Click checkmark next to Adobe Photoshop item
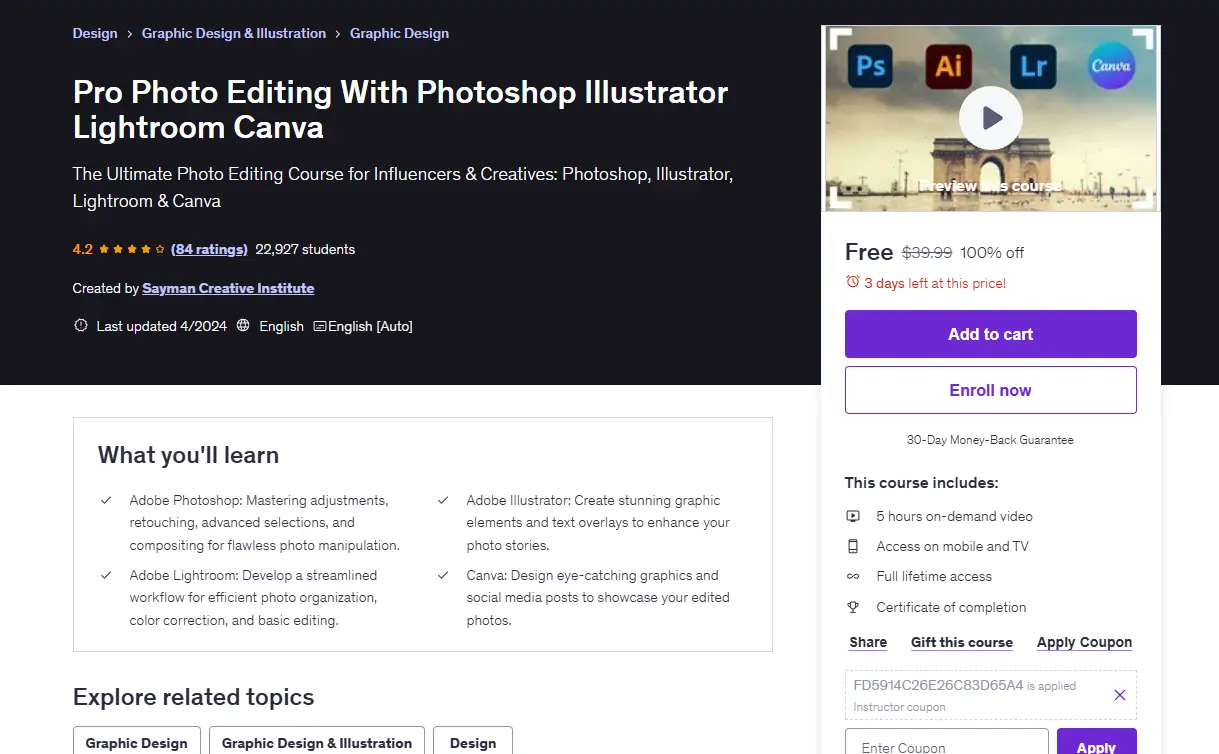This screenshot has height=754, width=1219. [x=106, y=500]
